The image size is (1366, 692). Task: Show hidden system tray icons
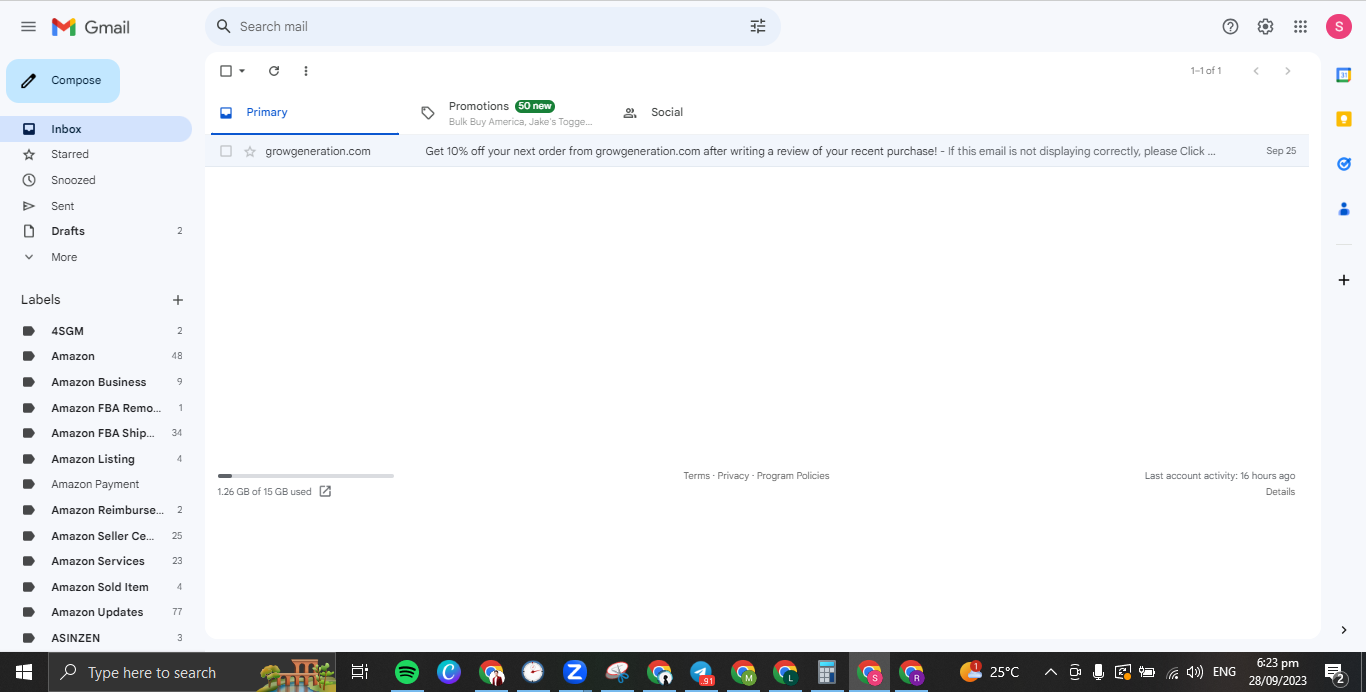1050,672
